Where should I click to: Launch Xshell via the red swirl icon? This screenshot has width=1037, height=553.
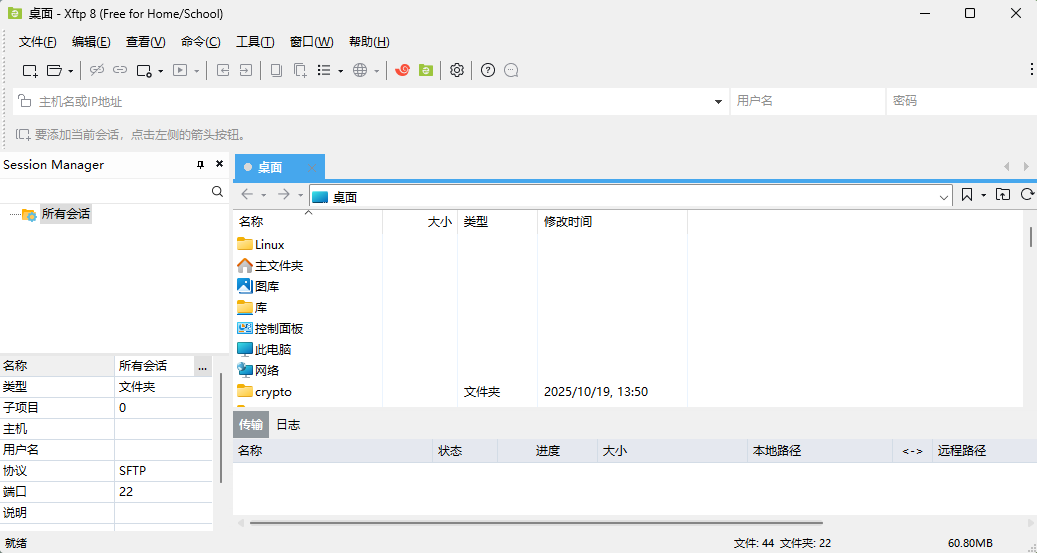(402, 70)
